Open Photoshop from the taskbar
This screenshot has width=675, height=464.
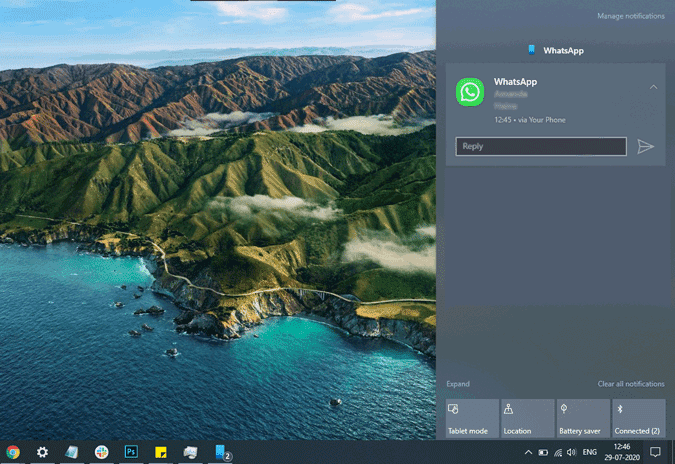click(x=131, y=452)
